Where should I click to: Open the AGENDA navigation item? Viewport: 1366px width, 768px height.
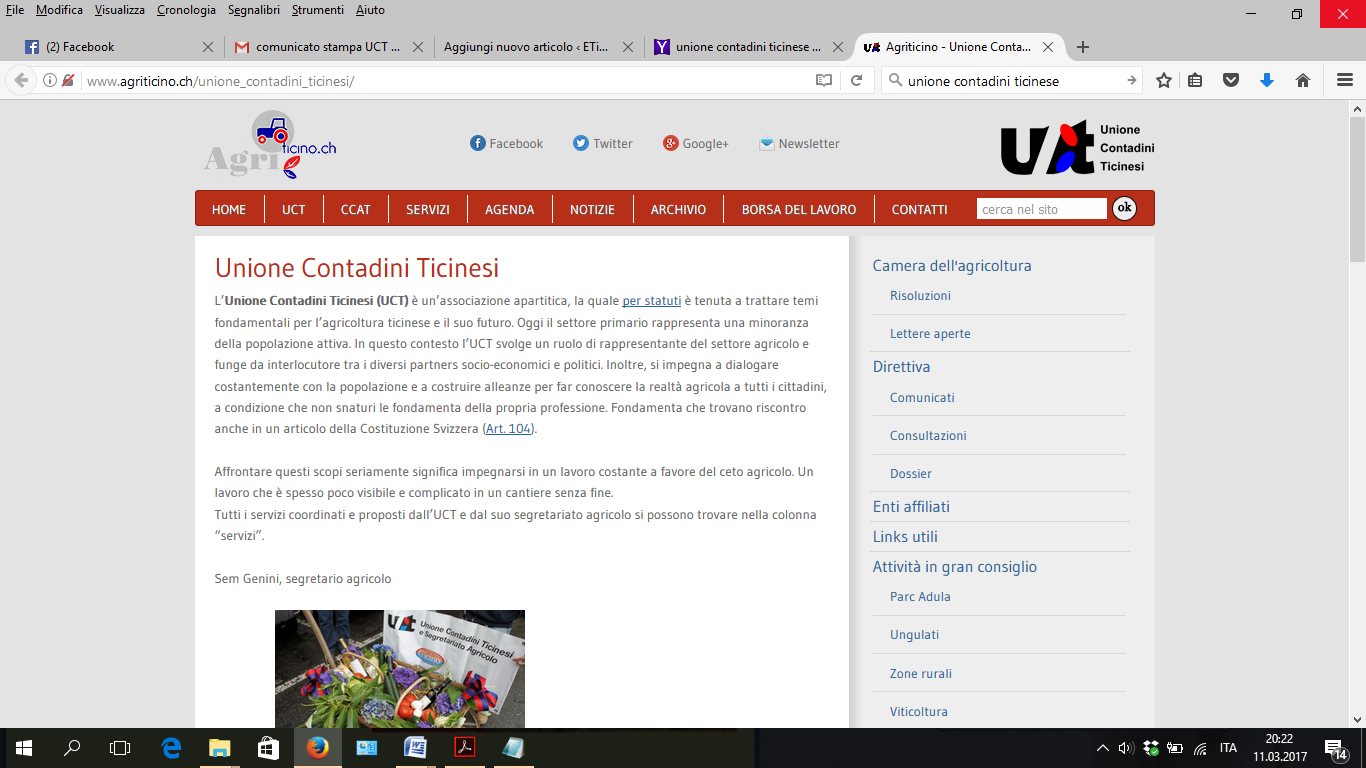510,209
